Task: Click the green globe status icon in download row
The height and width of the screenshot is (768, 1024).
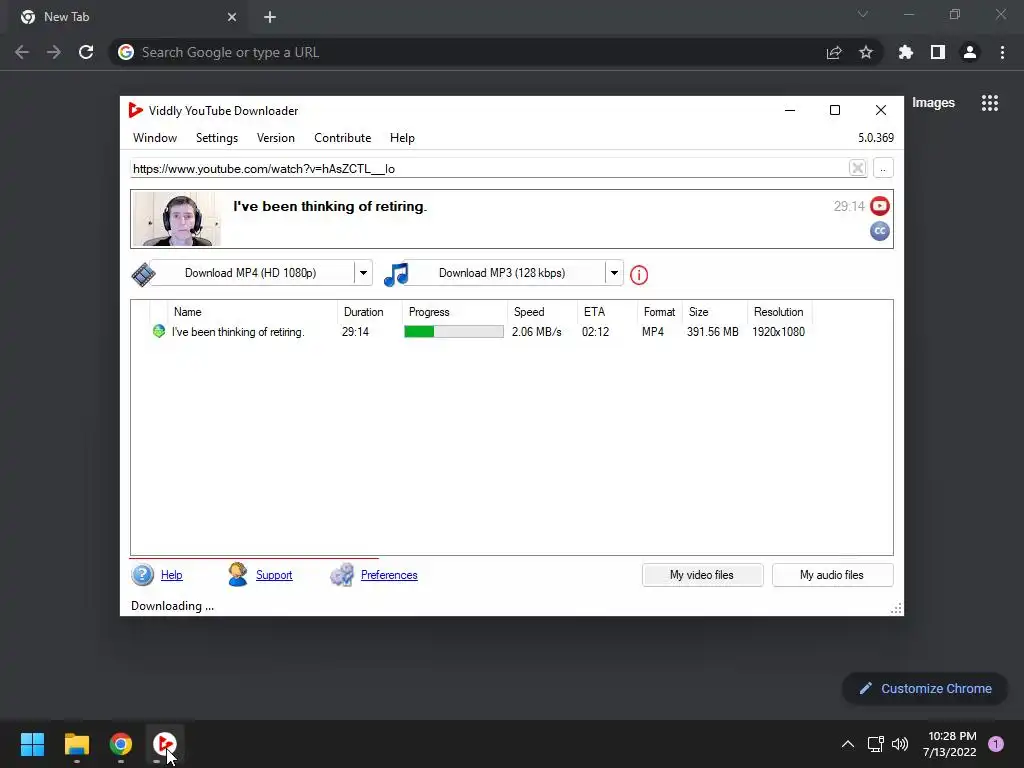Action: click(x=159, y=331)
